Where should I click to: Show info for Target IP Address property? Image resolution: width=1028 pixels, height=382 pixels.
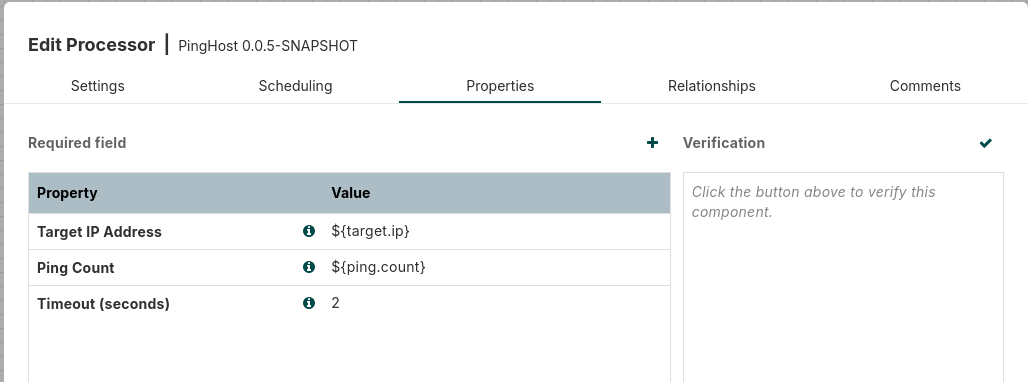click(309, 231)
